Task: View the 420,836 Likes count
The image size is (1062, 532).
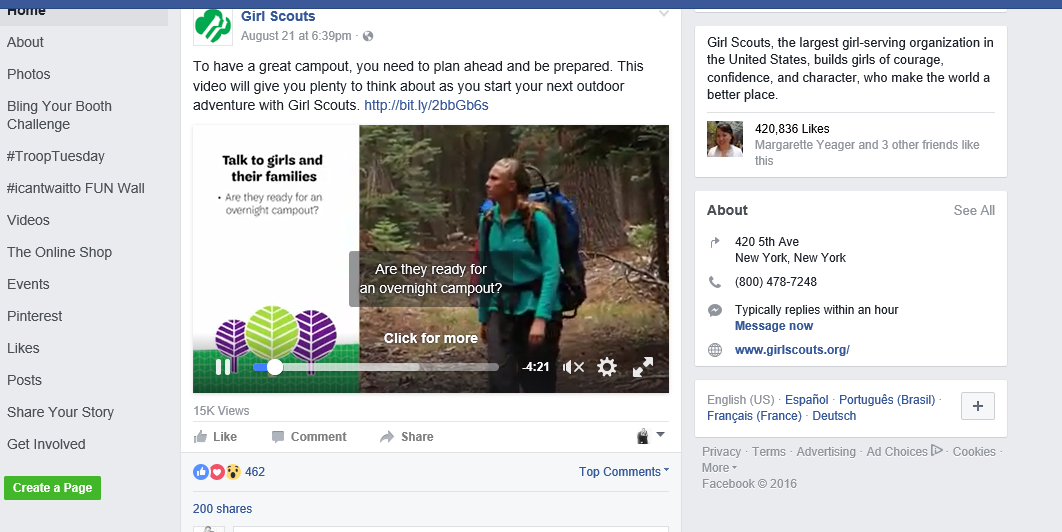Action: click(x=792, y=129)
